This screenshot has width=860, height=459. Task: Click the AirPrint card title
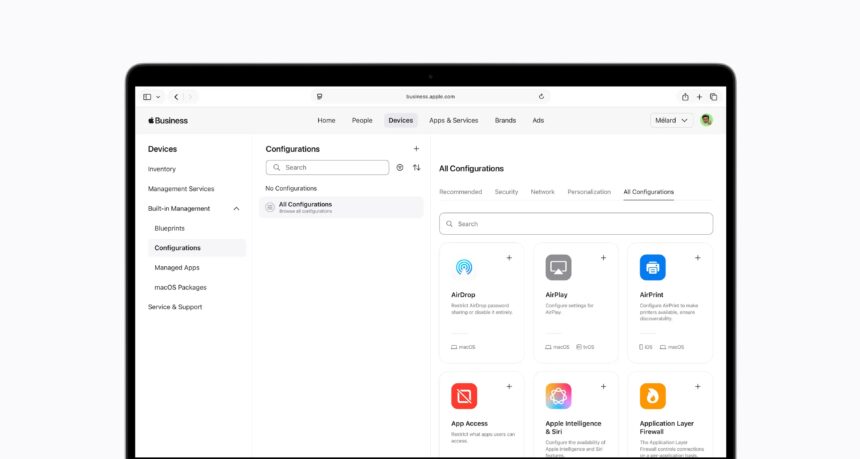[651, 295]
